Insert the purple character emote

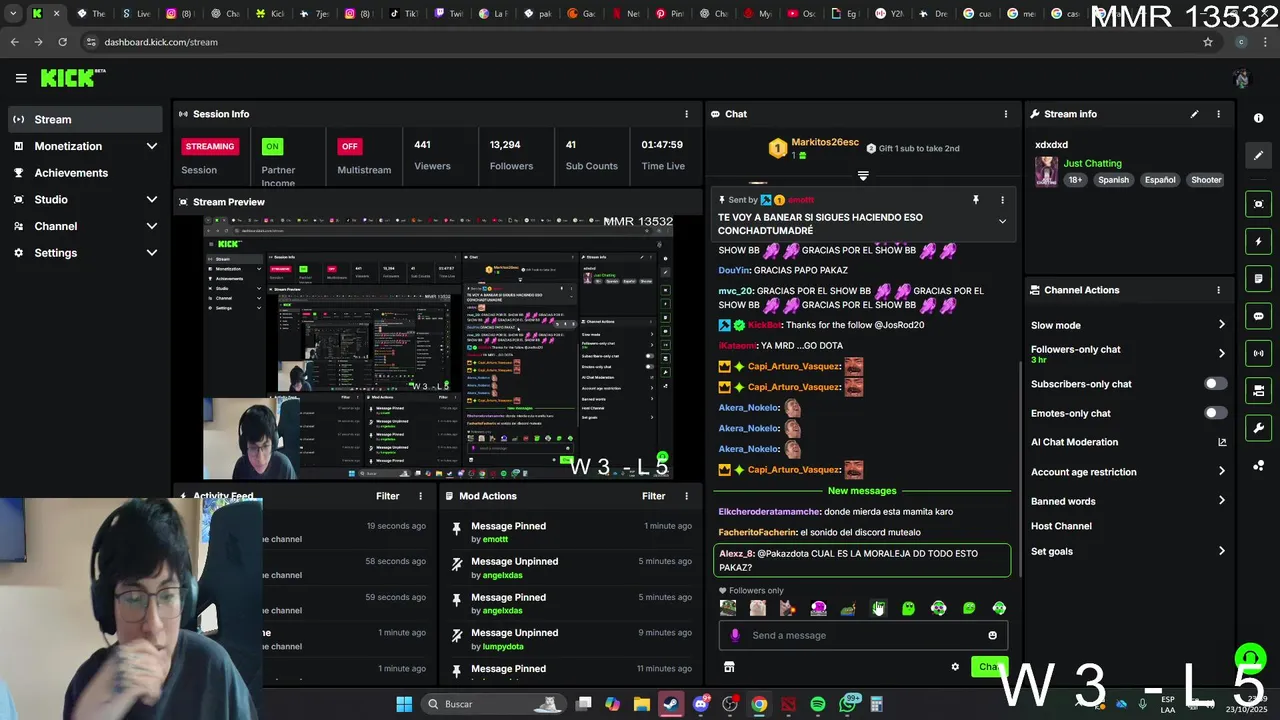click(818, 608)
